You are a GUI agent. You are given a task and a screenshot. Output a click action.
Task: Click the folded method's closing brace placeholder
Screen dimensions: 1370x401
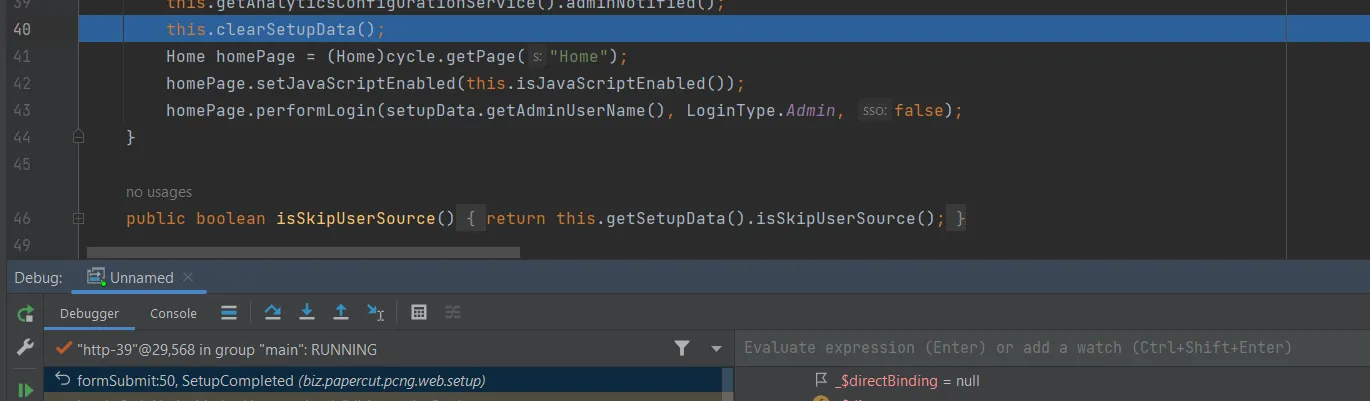pos(959,218)
